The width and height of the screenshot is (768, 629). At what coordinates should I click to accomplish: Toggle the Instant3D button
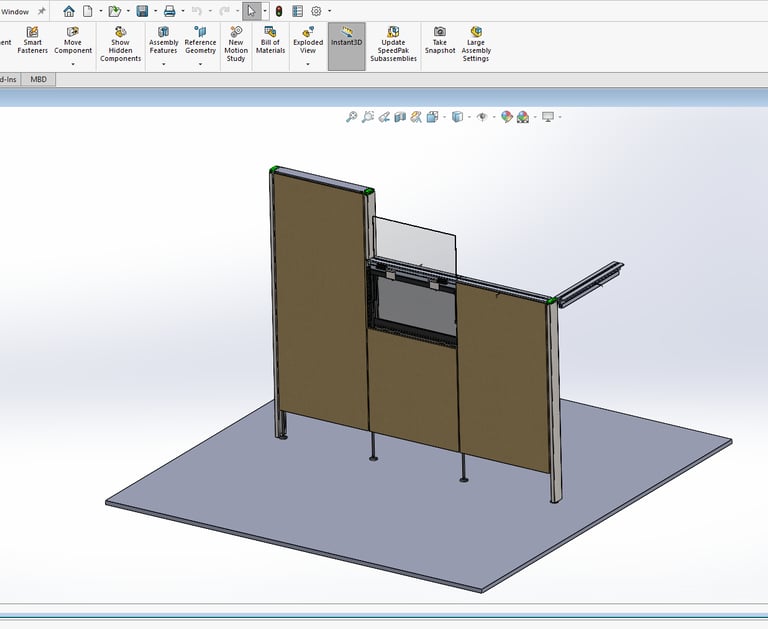coord(347,47)
